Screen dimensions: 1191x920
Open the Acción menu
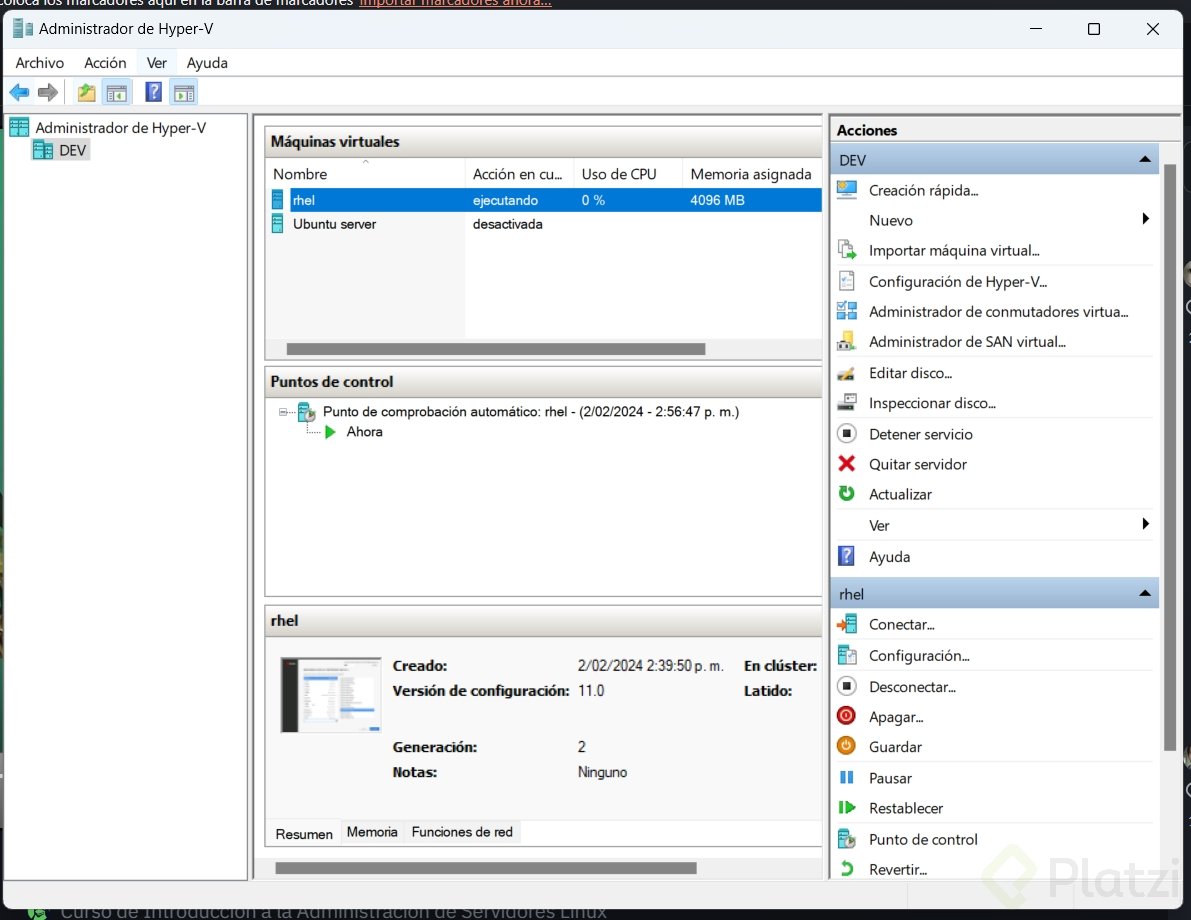click(x=105, y=63)
